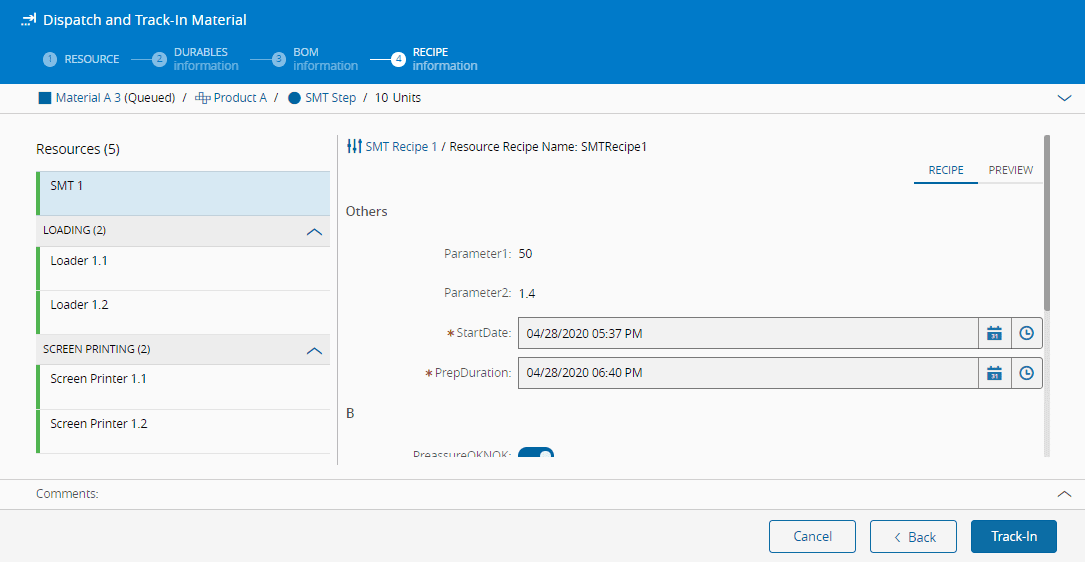Expand the Comments section
Viewport: 1085px width, 562px height.
(1064, 494)
